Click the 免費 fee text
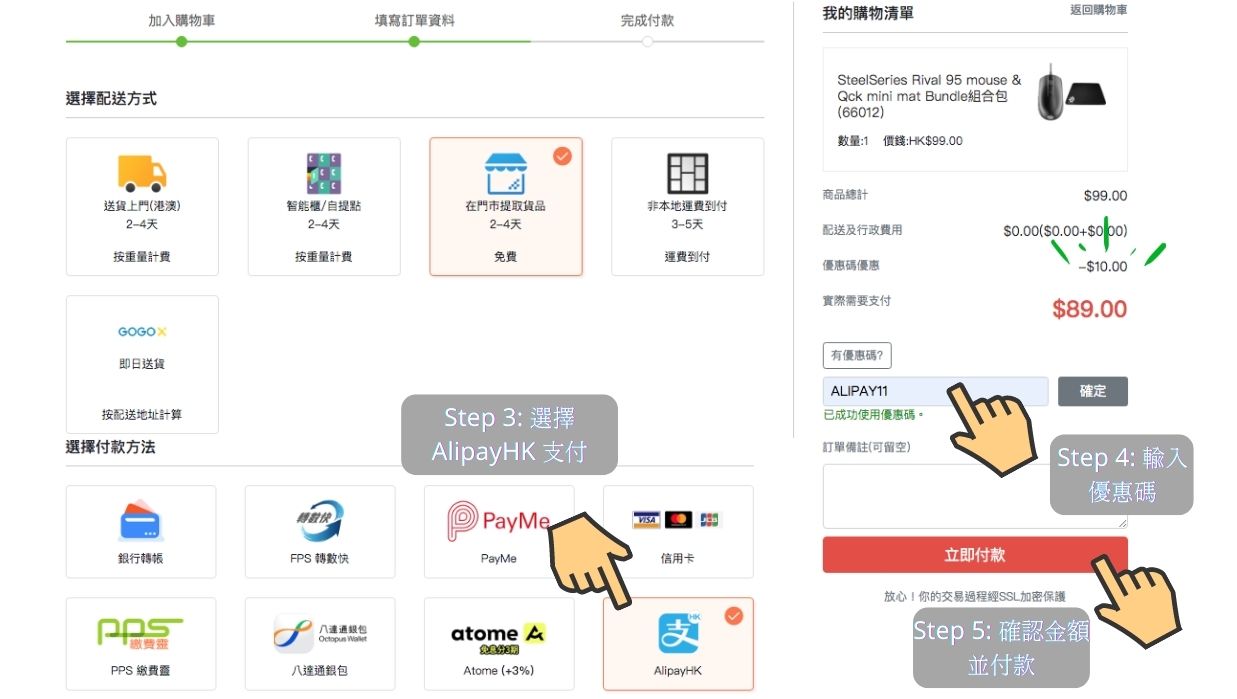Screen dimensions: 1237x699 point(505,256)
